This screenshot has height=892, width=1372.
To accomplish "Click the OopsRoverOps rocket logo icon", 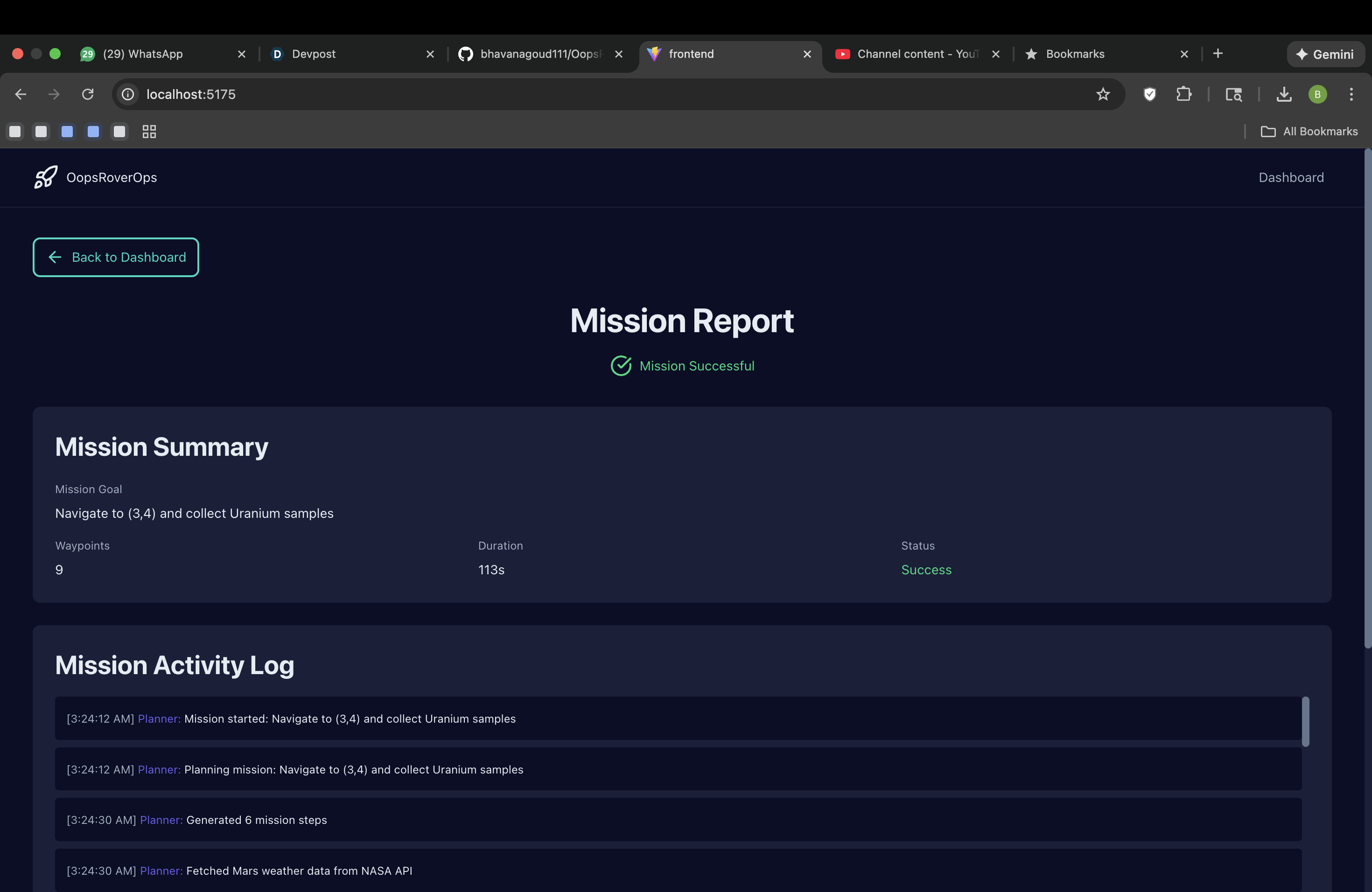I will tap(46, 177).
